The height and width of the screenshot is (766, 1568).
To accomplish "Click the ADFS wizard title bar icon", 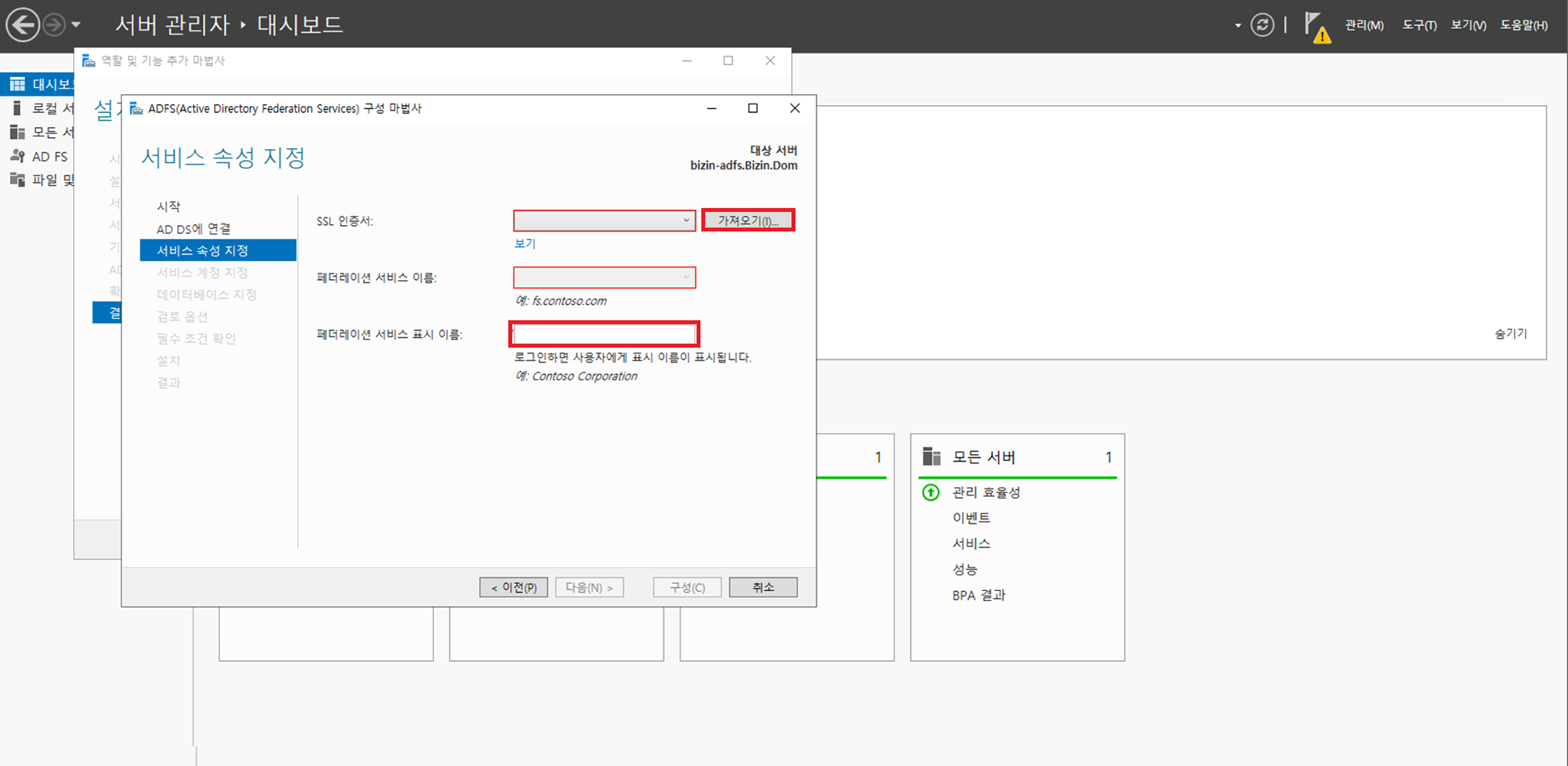I will click(x=136, y=108).
